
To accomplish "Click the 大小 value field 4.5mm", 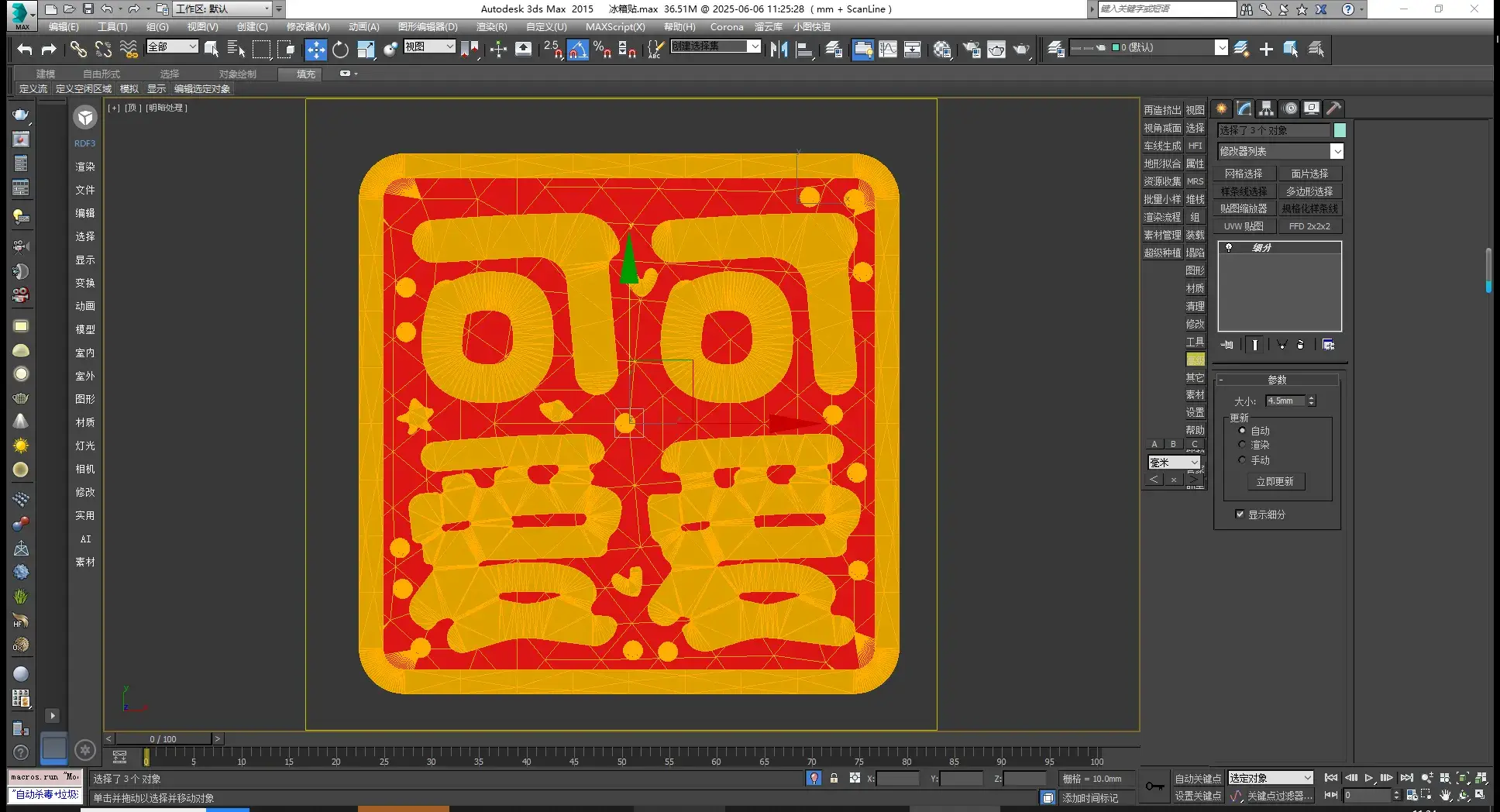I will tap(1285, 401).
